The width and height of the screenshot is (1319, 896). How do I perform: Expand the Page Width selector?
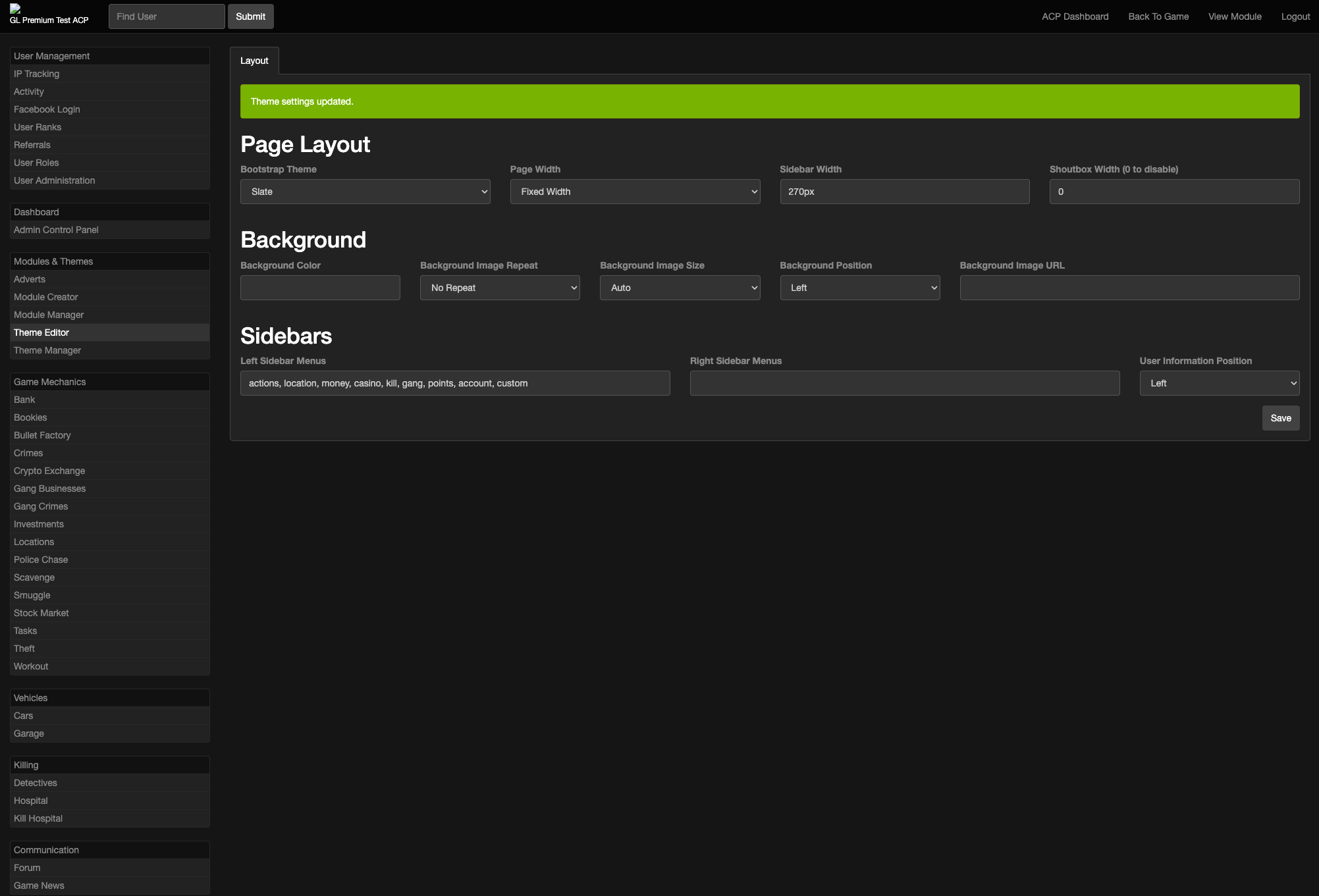[x=634, y=192]
